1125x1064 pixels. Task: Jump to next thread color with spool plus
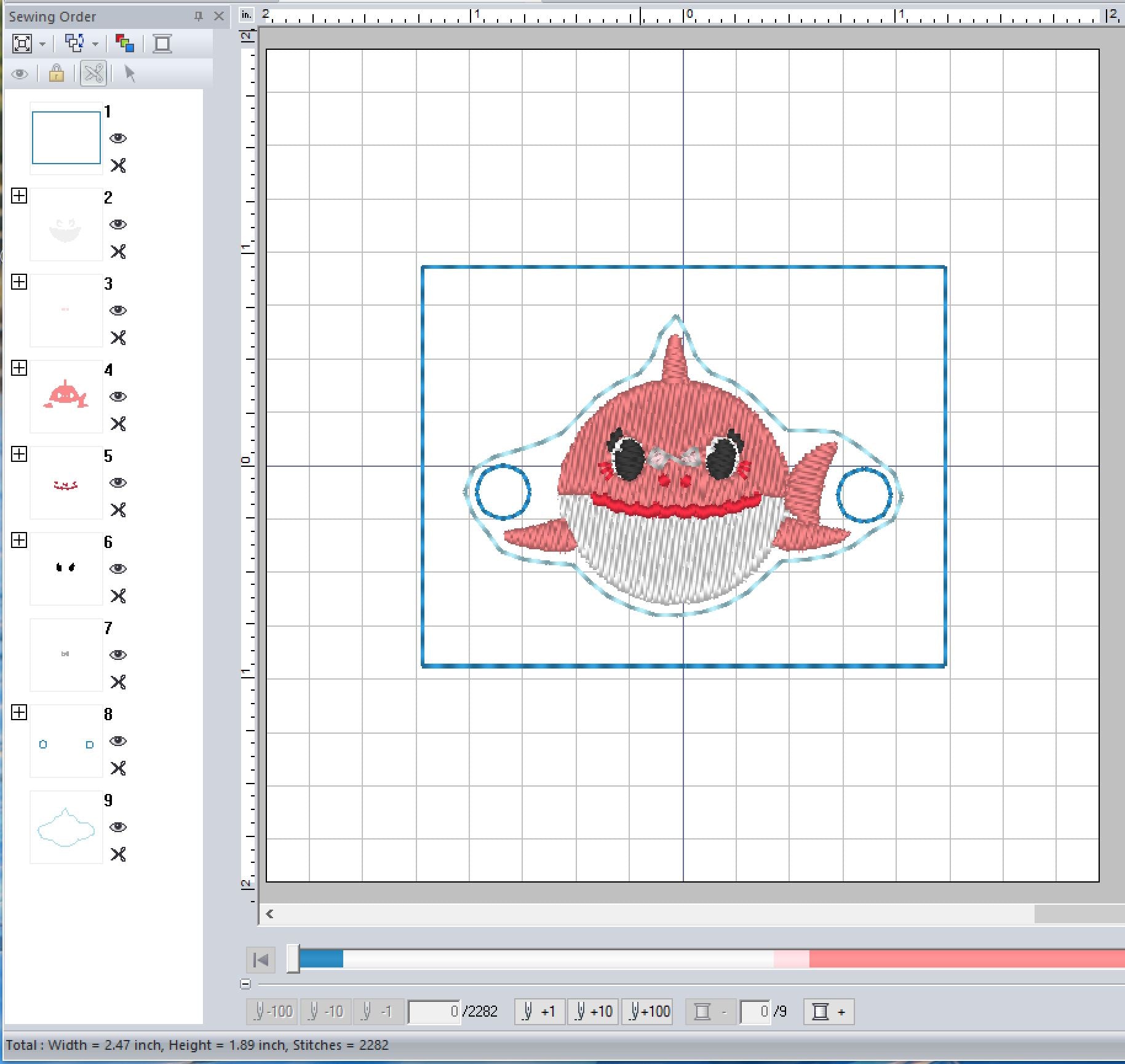(x=829, y=1011)
